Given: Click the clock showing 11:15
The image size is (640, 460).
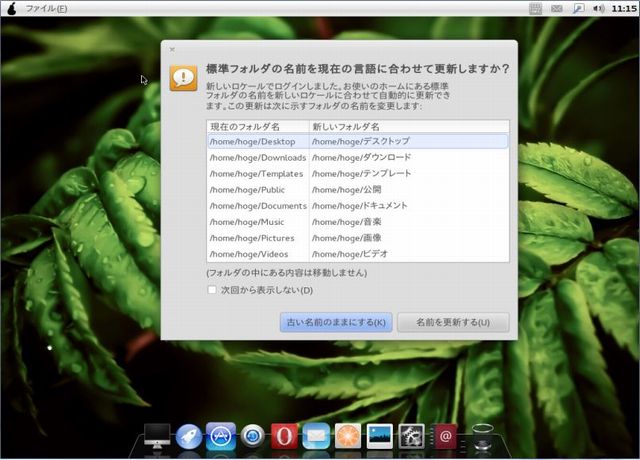Looking at the screenshot, I should (x=622, y=8).
